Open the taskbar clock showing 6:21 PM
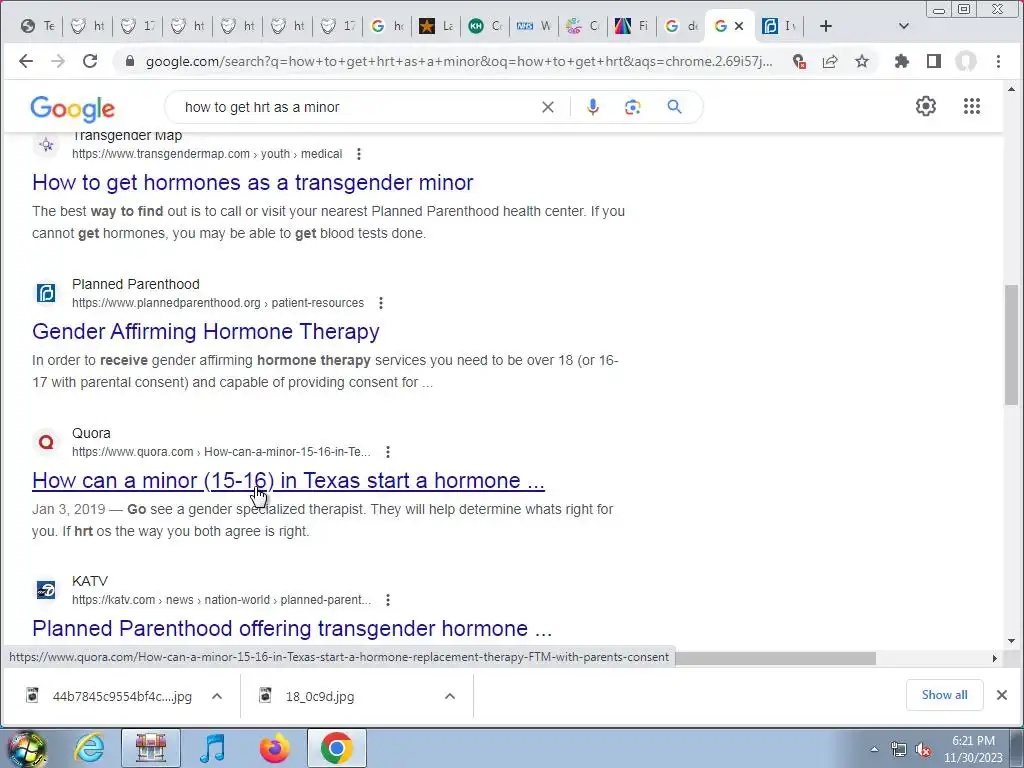 [973, 749]
